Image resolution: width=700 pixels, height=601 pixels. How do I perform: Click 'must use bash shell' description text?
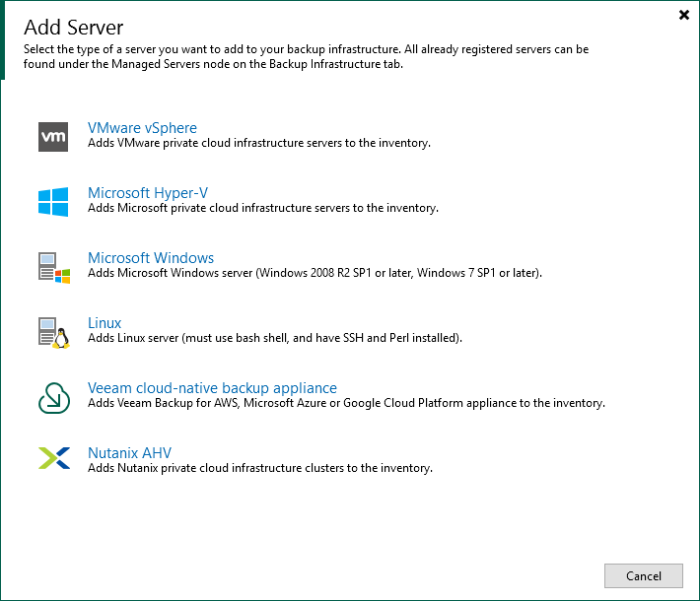[x=275, y=338]
